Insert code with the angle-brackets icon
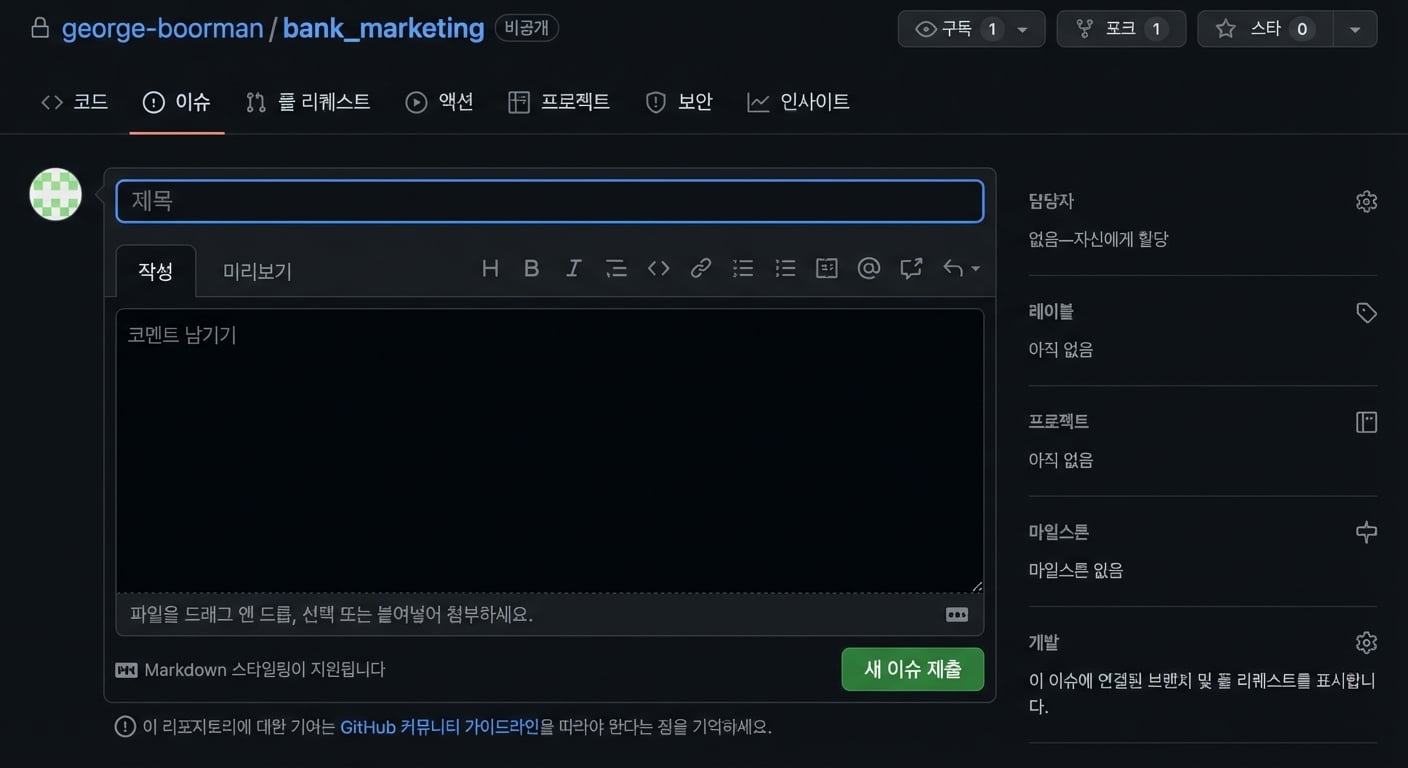 click(658, 268)
